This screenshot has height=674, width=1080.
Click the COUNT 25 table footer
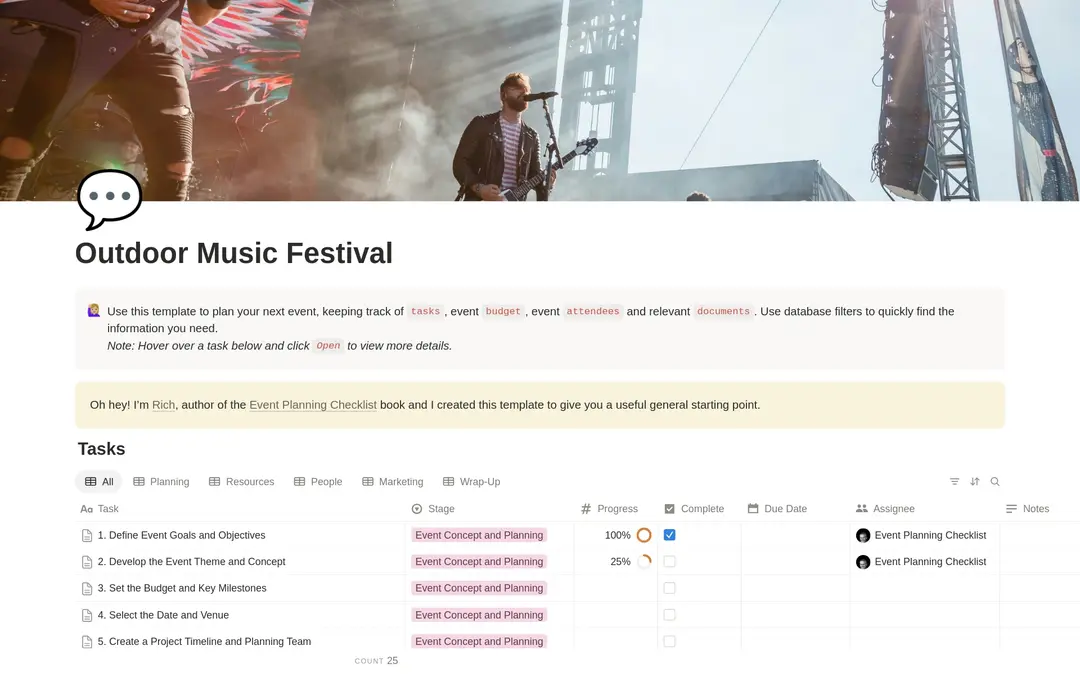(x=376, y=661)
